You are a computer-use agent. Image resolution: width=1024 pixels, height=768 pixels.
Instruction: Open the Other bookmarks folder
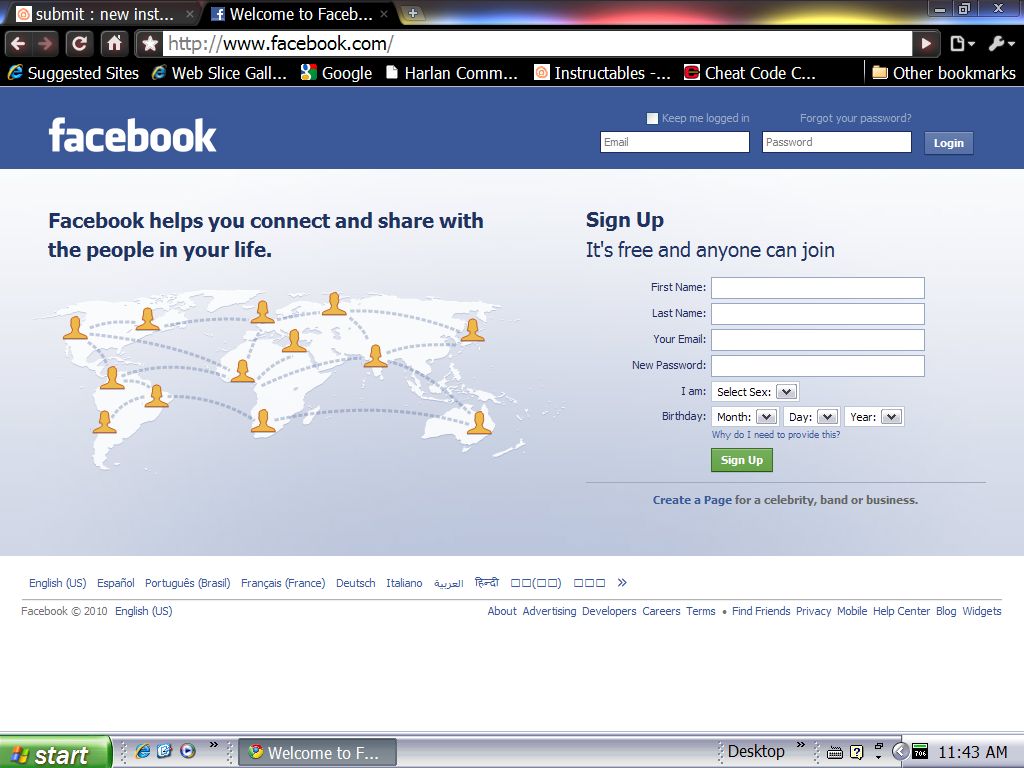tap(944, 73)
